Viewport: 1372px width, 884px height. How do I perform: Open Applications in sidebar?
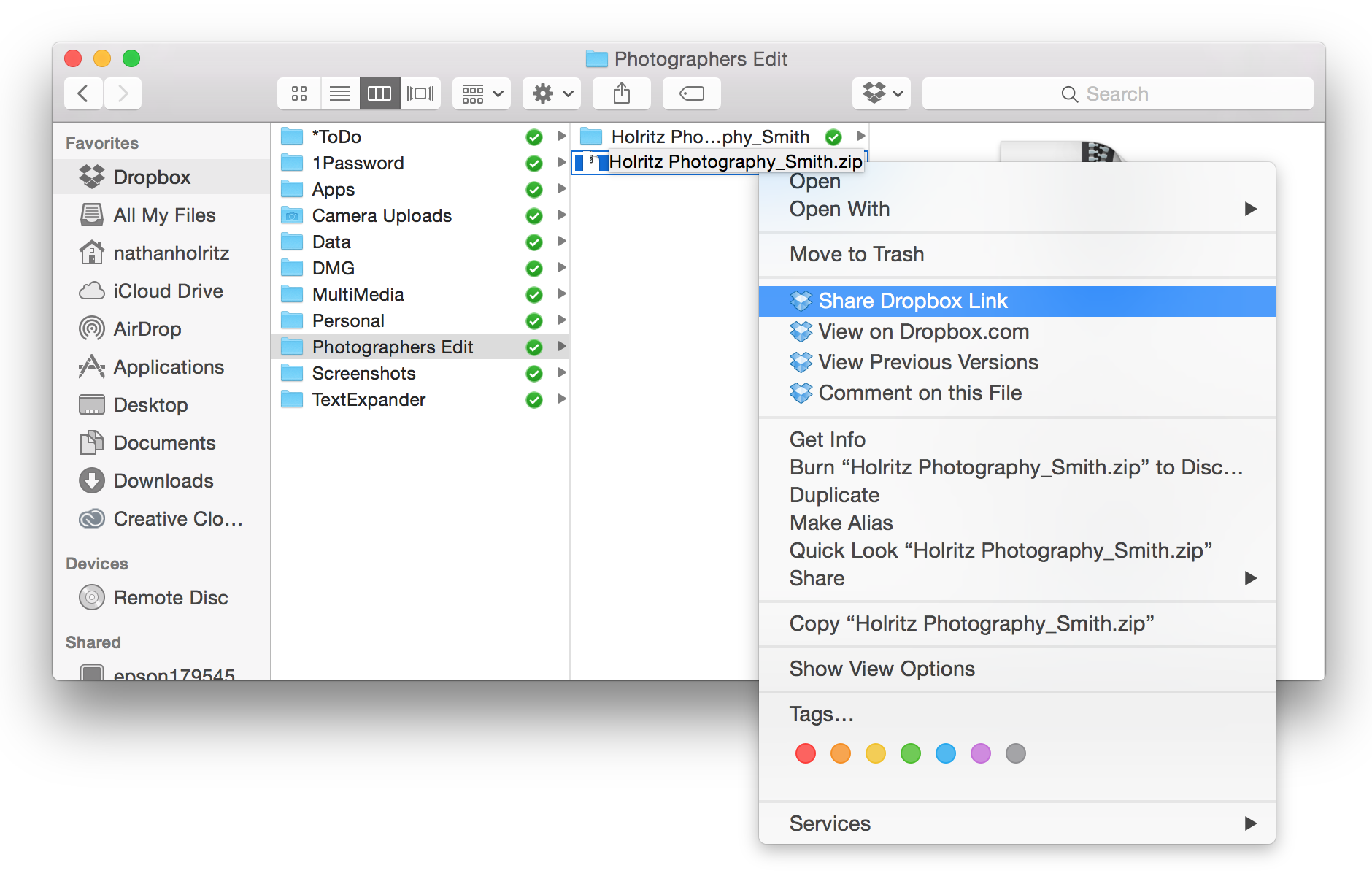(x=162, y=366)
